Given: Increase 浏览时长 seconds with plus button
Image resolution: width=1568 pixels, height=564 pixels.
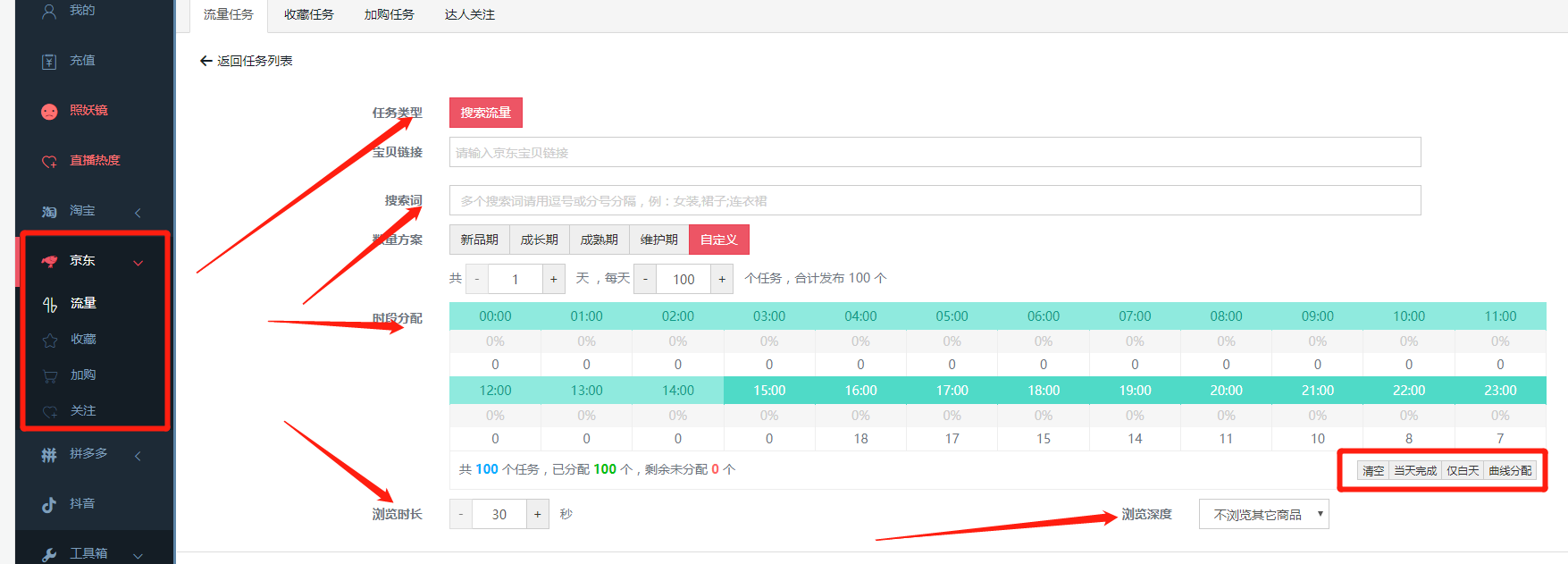Looking at the screenshot, I should tap(537, 514).
